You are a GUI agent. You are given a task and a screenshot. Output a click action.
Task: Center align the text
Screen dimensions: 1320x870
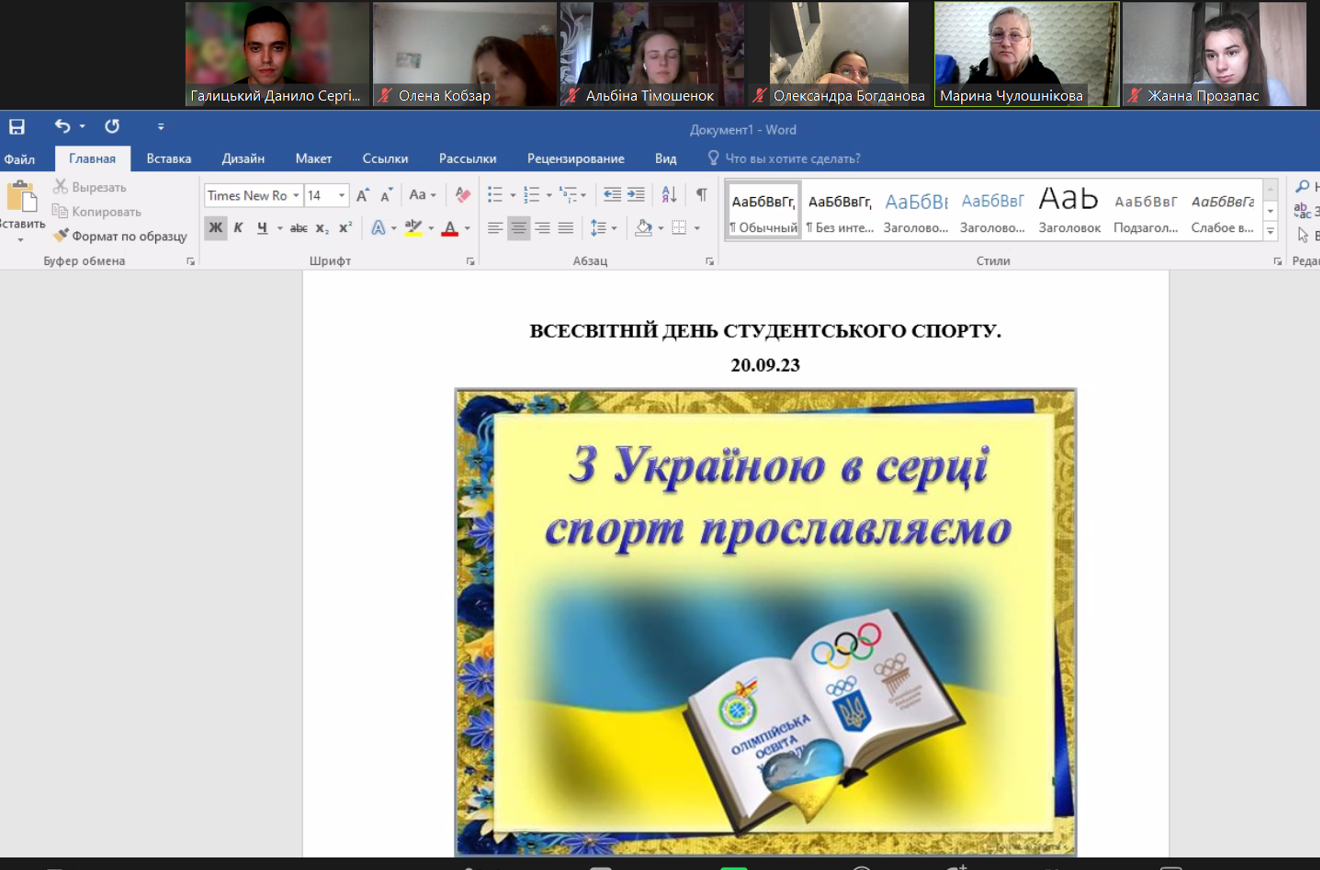click(518, 228)
